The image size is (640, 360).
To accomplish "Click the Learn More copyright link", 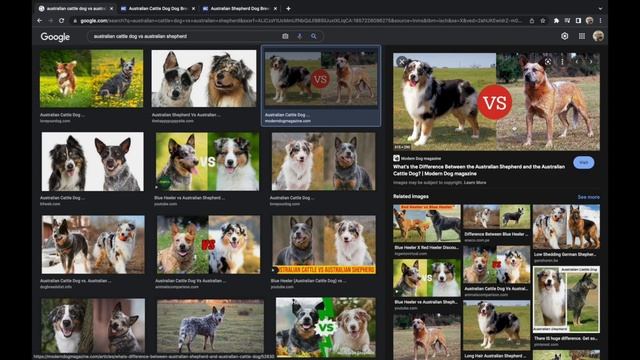I will [475, 182].
